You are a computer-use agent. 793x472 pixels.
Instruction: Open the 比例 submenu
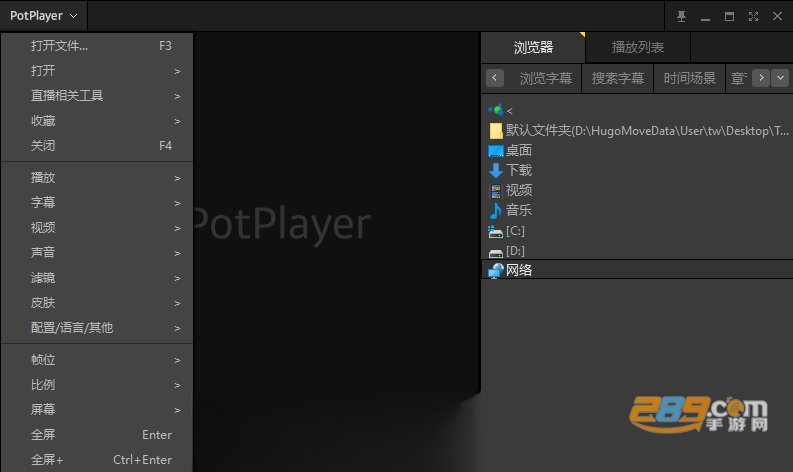click(97, 384)
